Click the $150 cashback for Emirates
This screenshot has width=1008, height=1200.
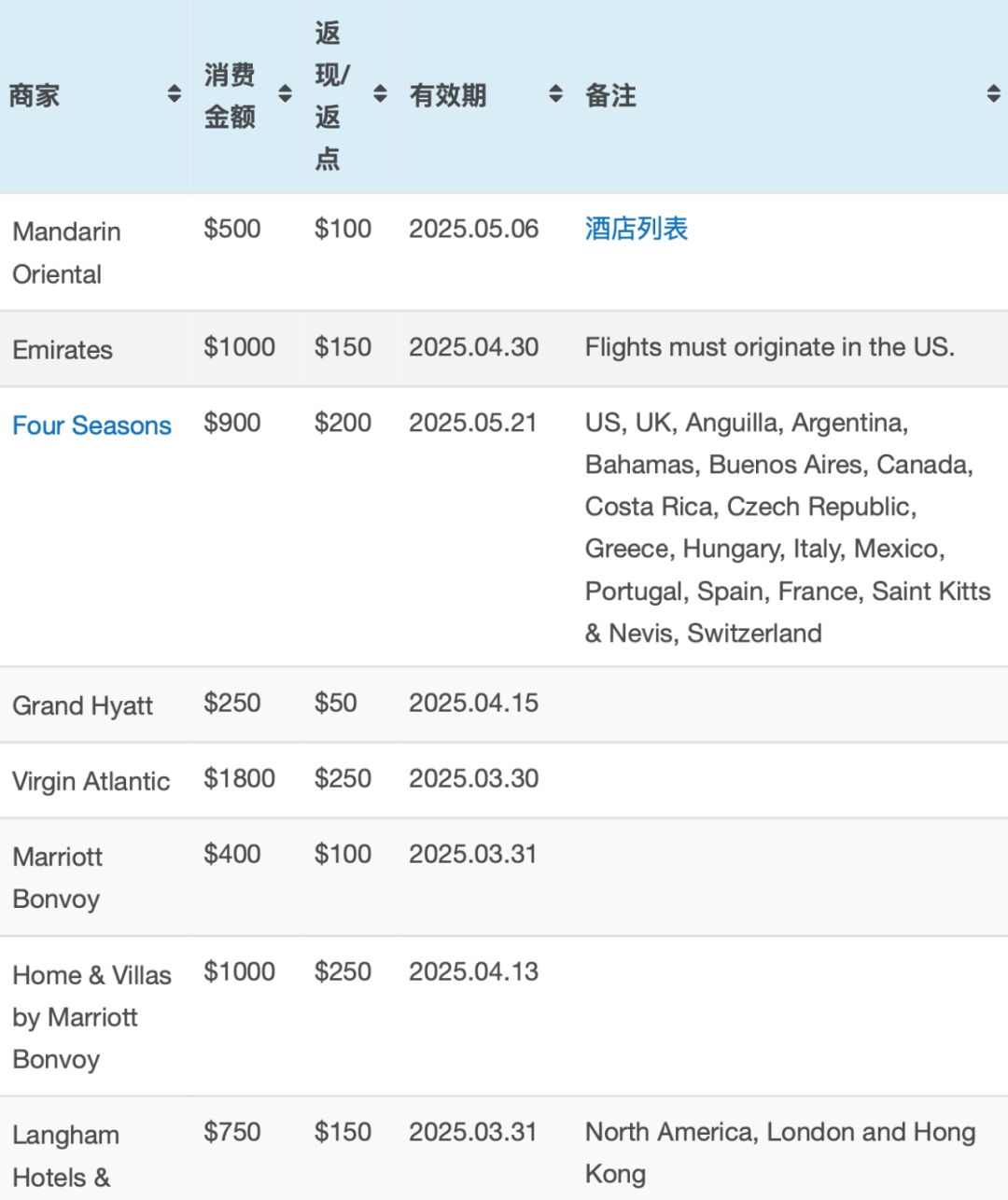[343, 347]
